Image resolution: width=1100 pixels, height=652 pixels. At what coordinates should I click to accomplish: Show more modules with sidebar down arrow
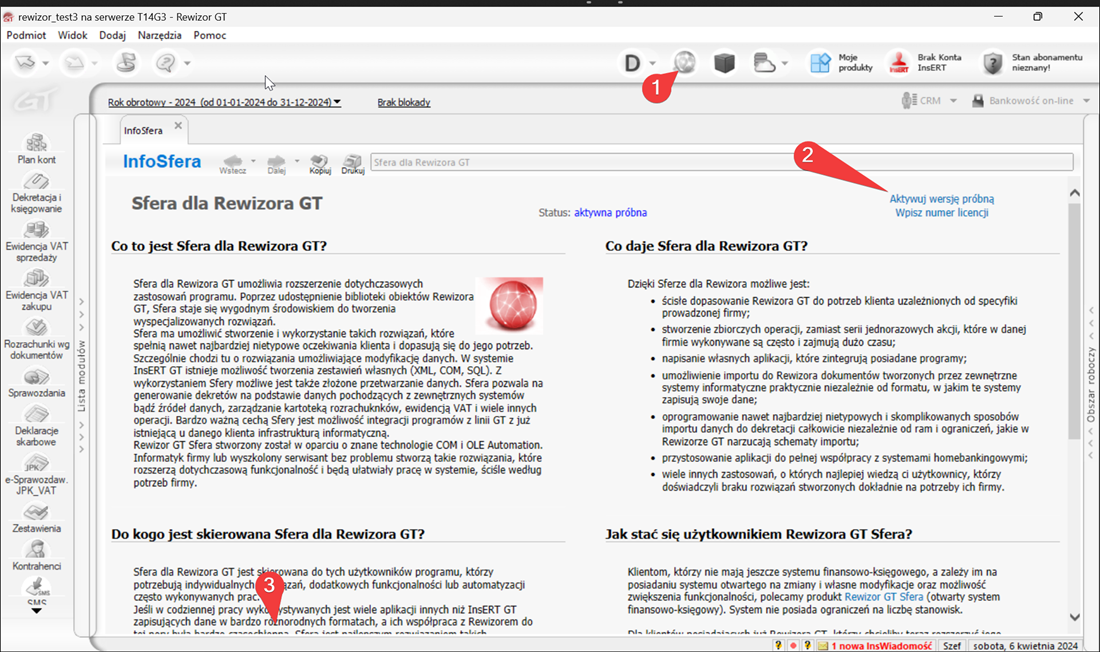[36, 611]
